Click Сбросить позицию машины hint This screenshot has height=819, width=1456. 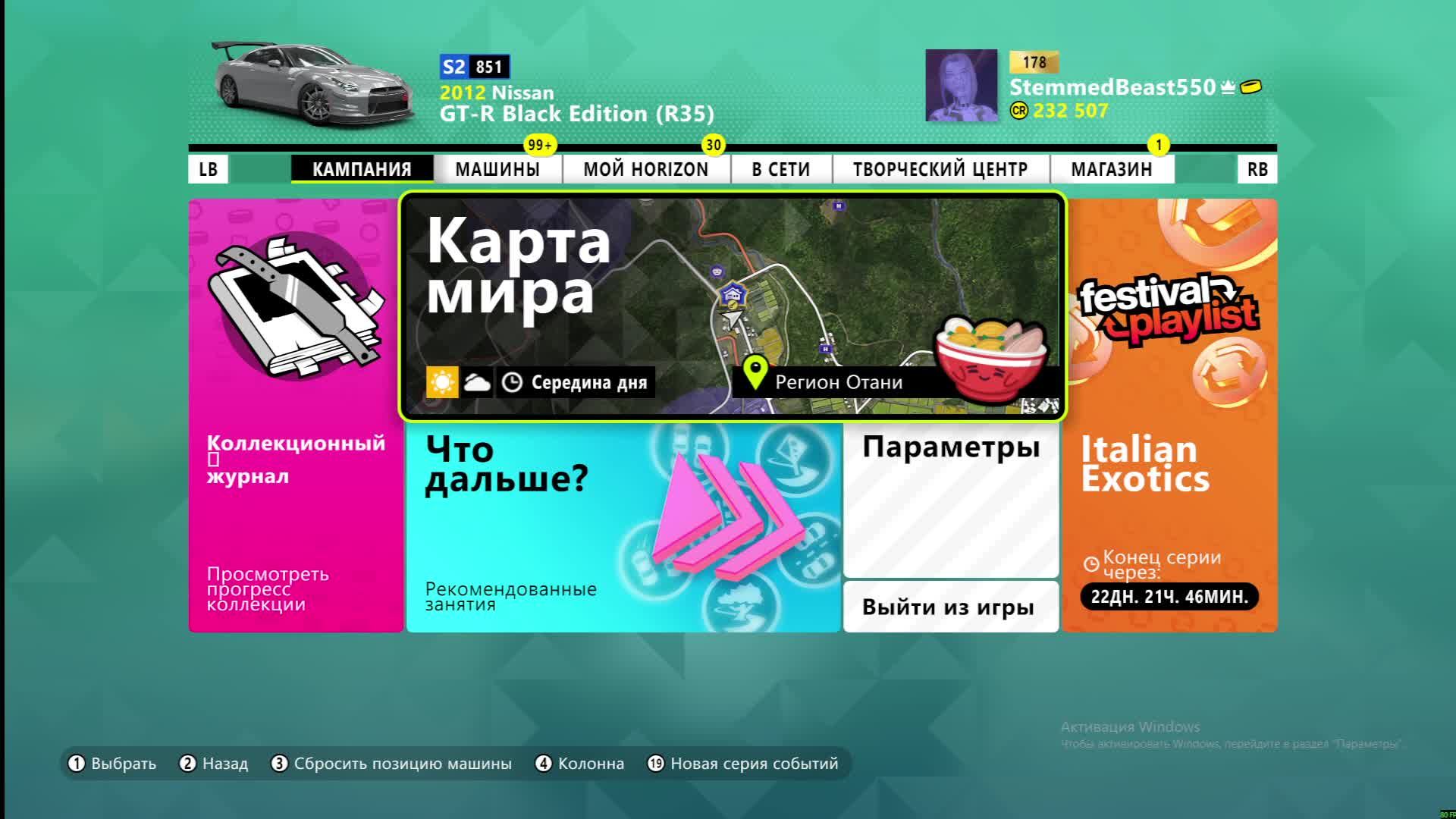[391, 764]
